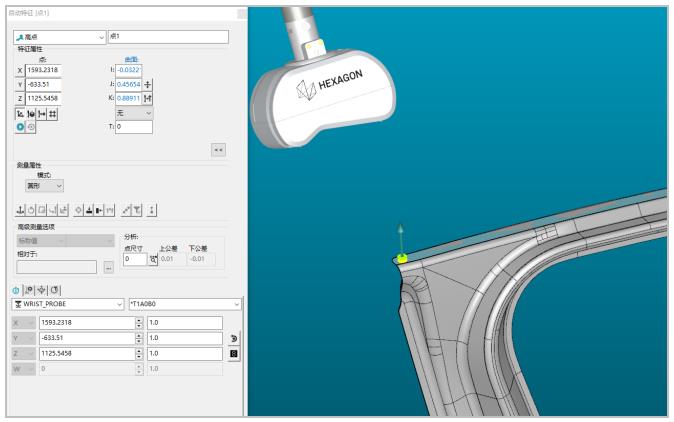Click the magnifier icon beside point size
Viewport: 674px width, 422px height.
tap(153, 259)
